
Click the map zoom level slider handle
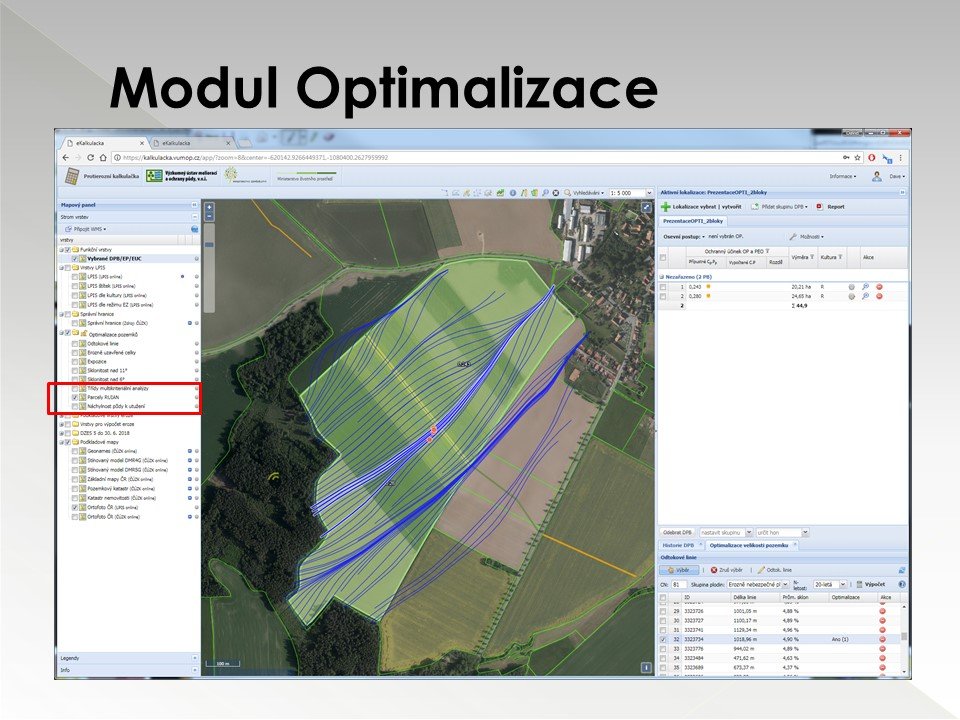(209, 243)
